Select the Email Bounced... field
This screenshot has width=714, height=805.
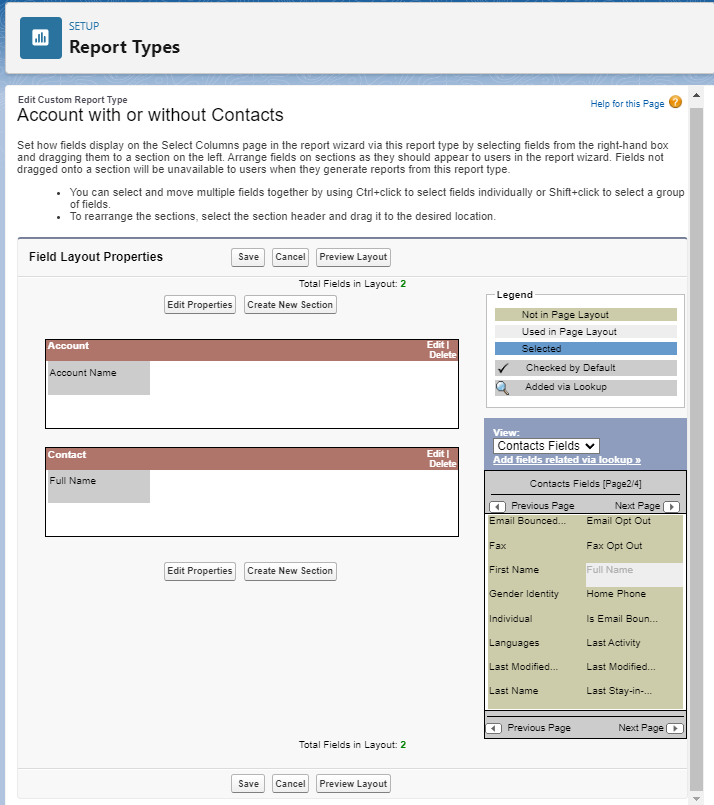(x=536, y=526)
